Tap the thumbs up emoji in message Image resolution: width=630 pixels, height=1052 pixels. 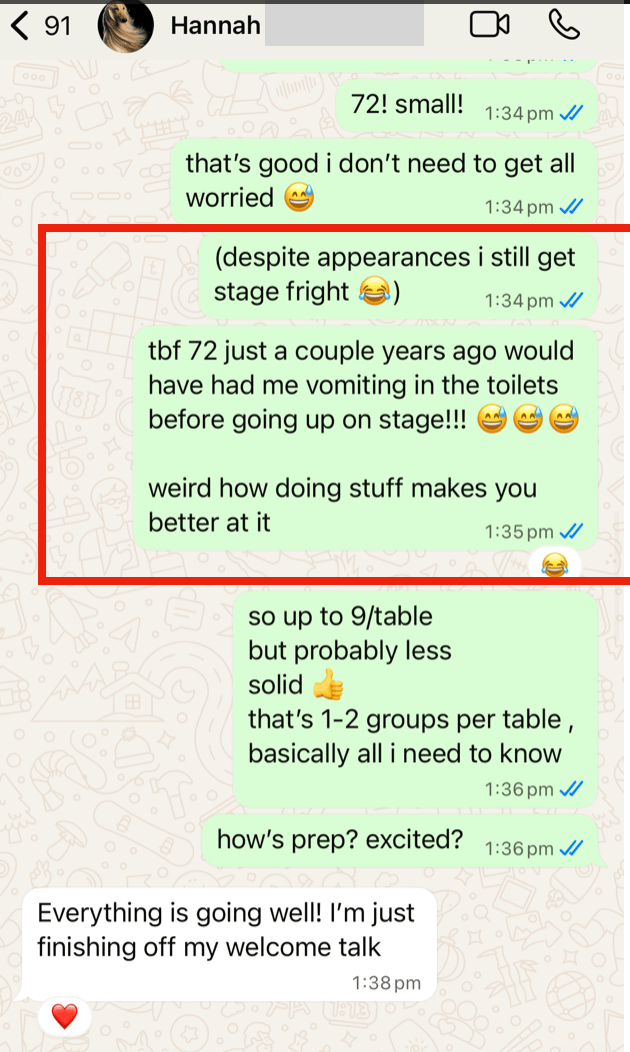(328, 686)
